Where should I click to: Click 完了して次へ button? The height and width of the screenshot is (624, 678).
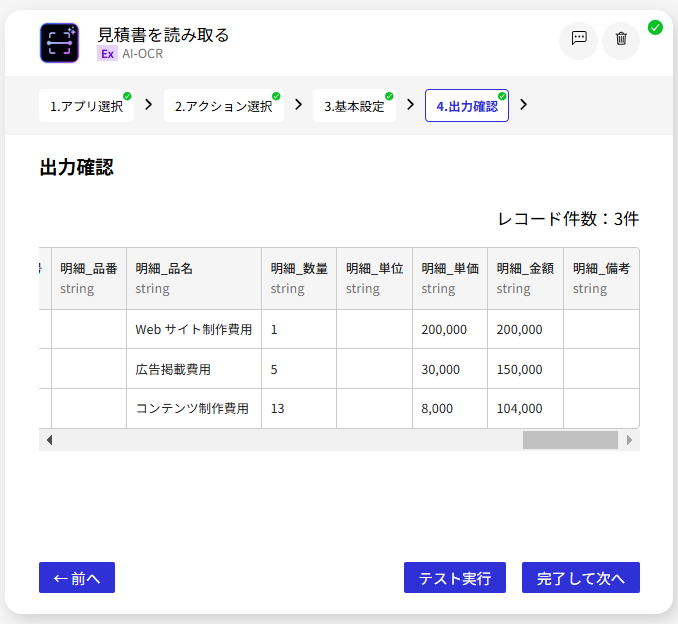[x=581, y=577]
